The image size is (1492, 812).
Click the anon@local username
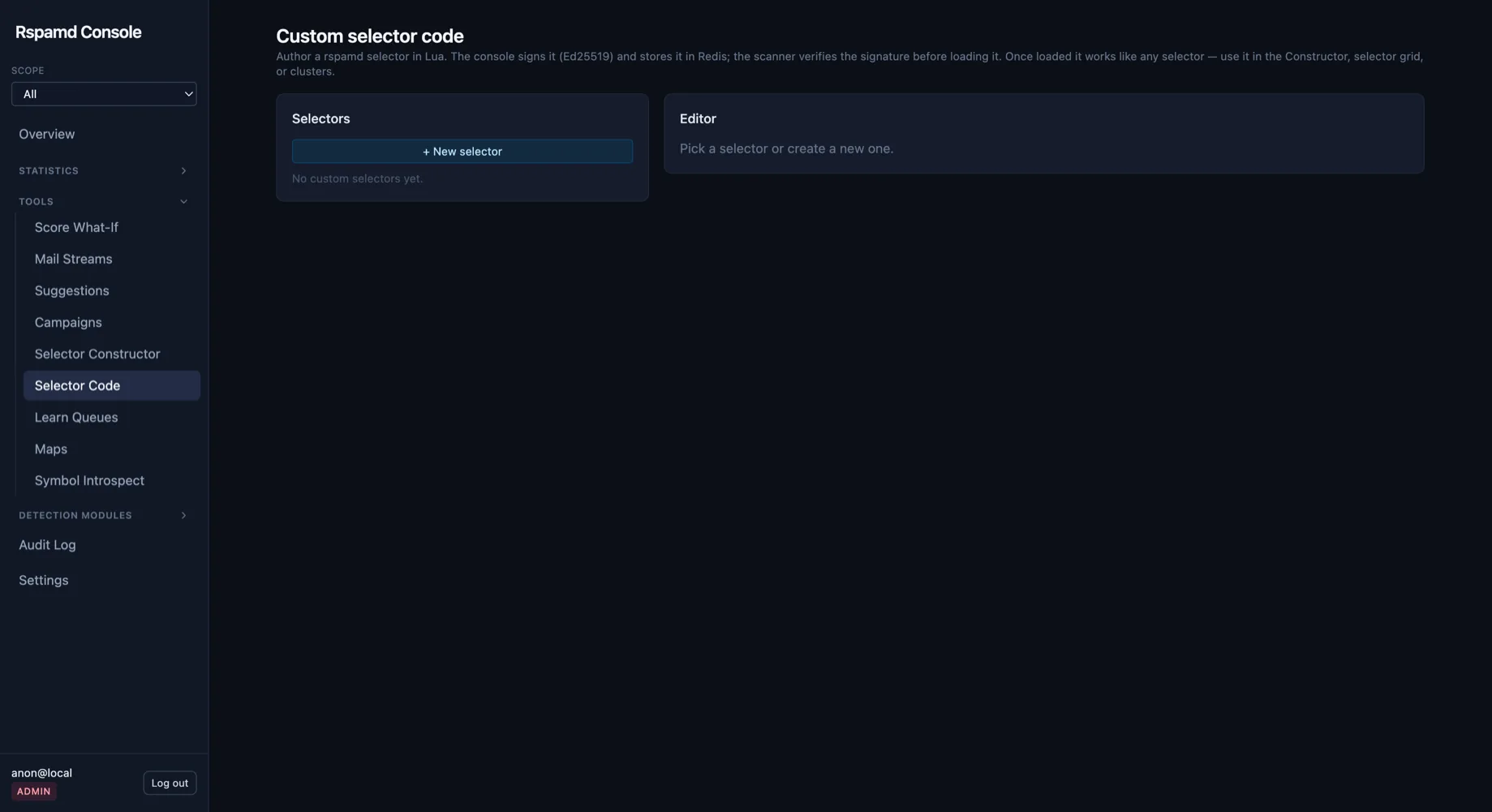41,774
